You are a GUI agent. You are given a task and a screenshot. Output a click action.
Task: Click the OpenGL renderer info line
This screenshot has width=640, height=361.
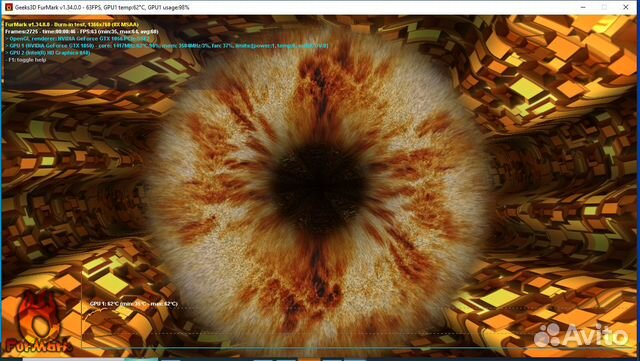[78, 38]
